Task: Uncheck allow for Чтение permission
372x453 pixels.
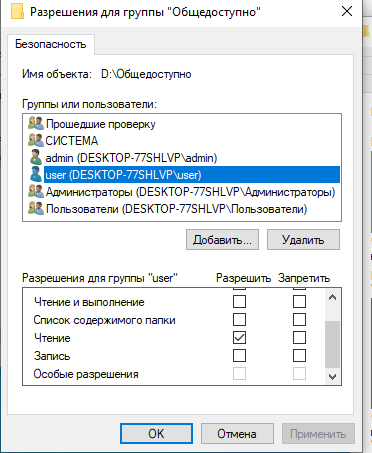Action: [239, 338]
